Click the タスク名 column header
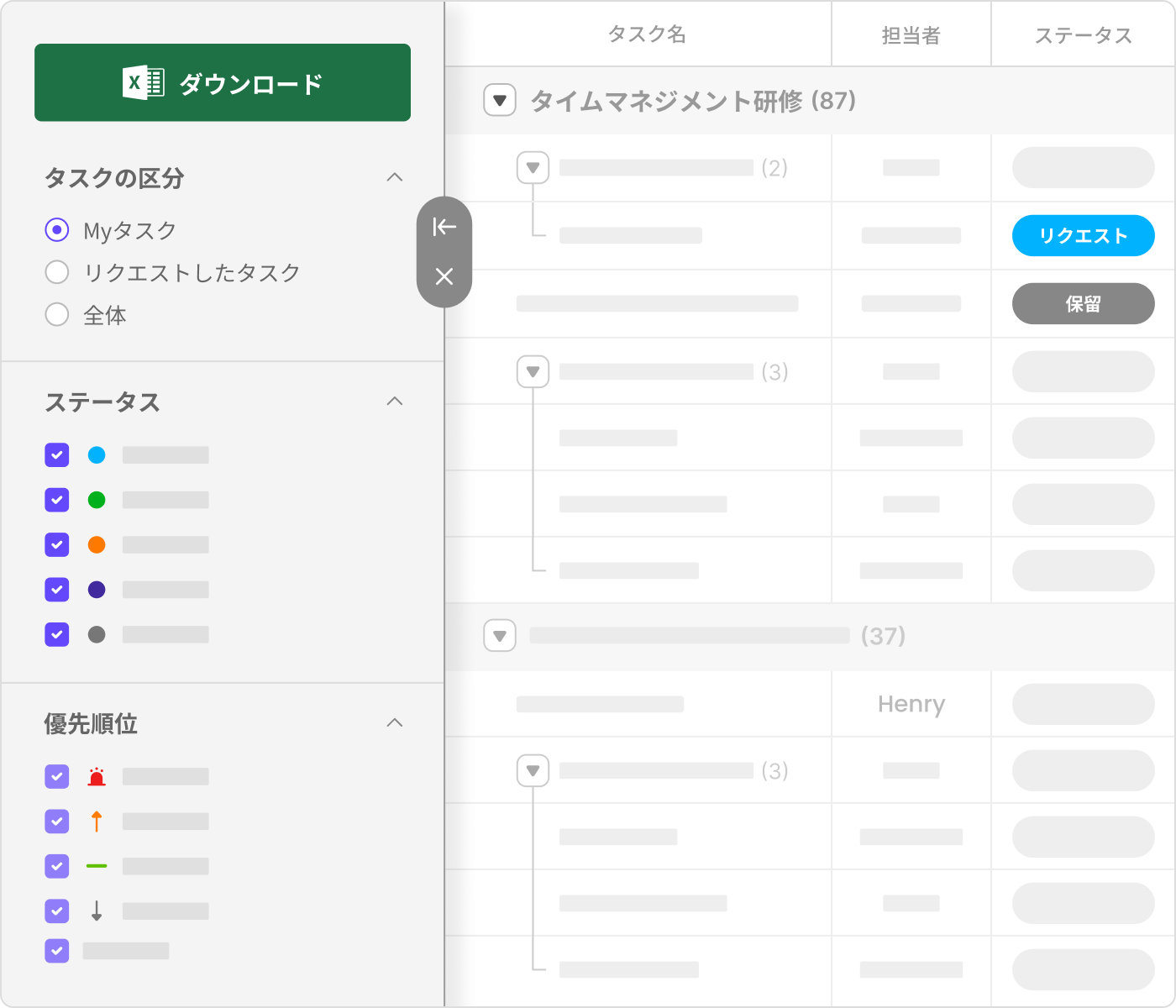This screenshot has width=1176, height=1008. coord(646,34)
